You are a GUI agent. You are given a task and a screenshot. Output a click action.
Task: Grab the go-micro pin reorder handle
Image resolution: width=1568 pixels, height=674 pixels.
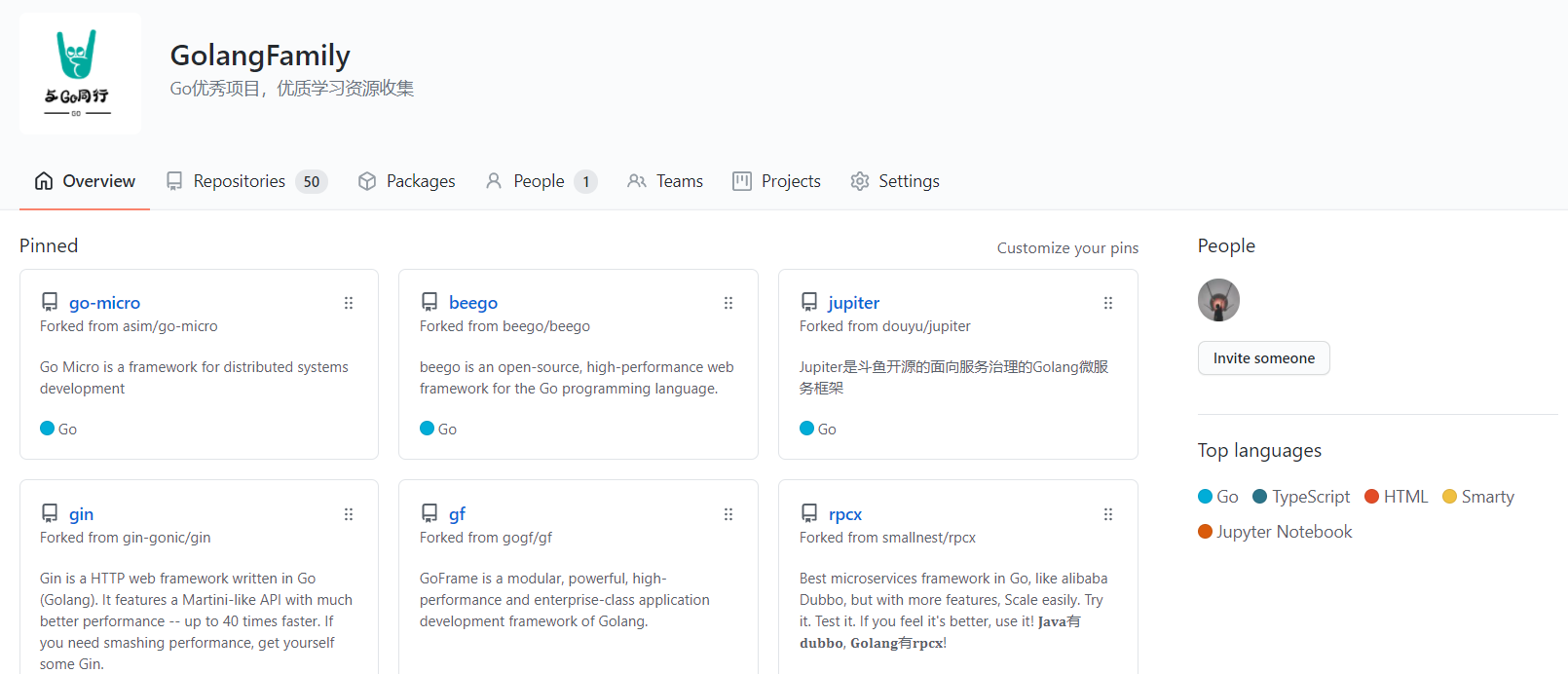click(349, 303)
